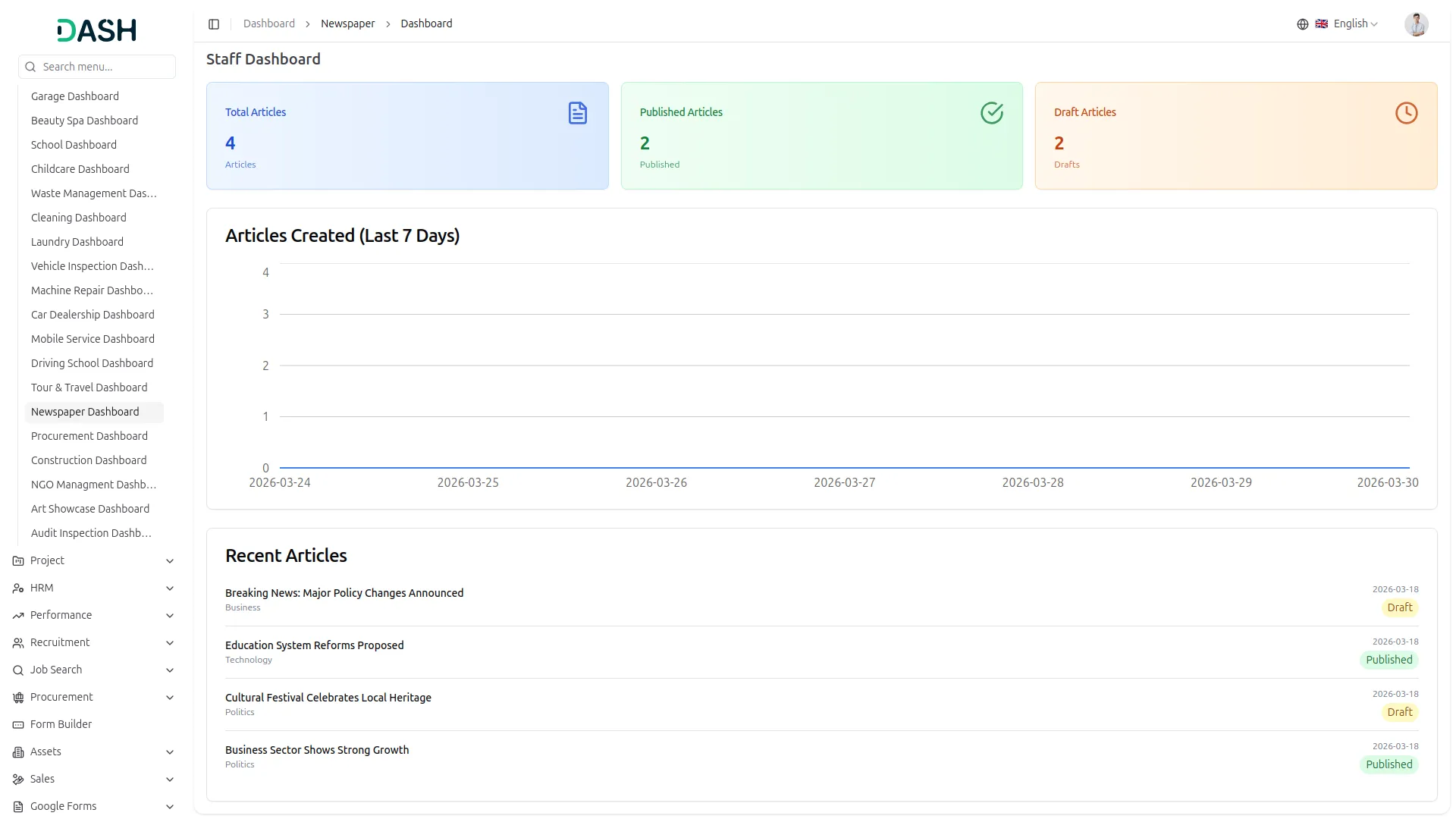Click the globe language icon

point(1302,24)
